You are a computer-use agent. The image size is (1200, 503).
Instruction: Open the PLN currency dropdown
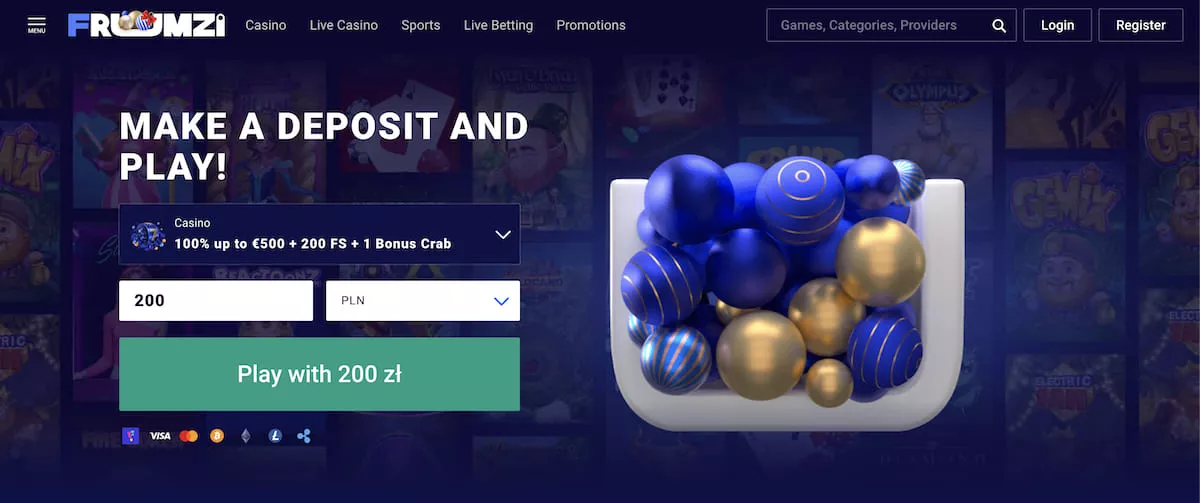coord(423,301)
